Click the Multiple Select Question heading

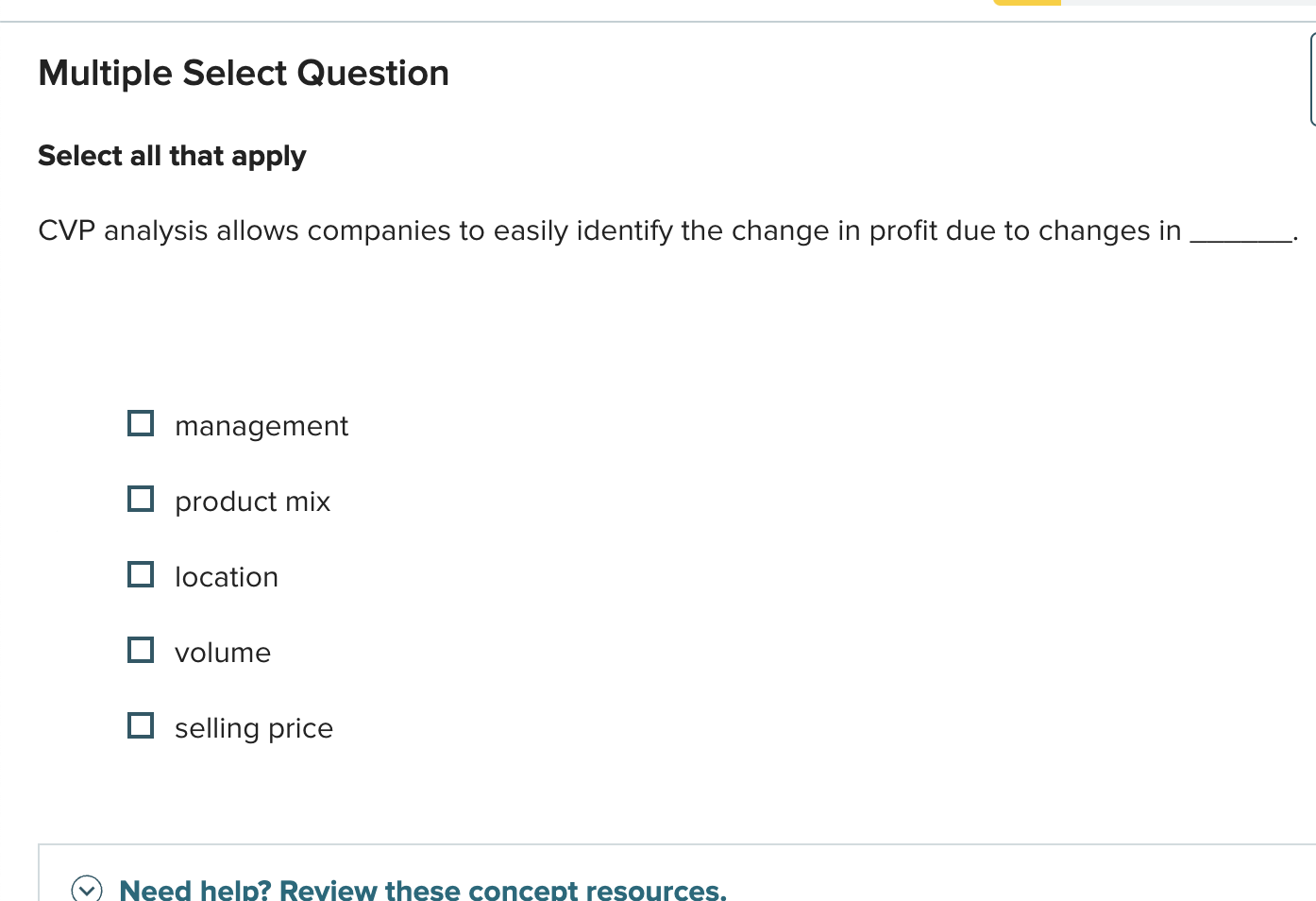[x=243, y=73]
